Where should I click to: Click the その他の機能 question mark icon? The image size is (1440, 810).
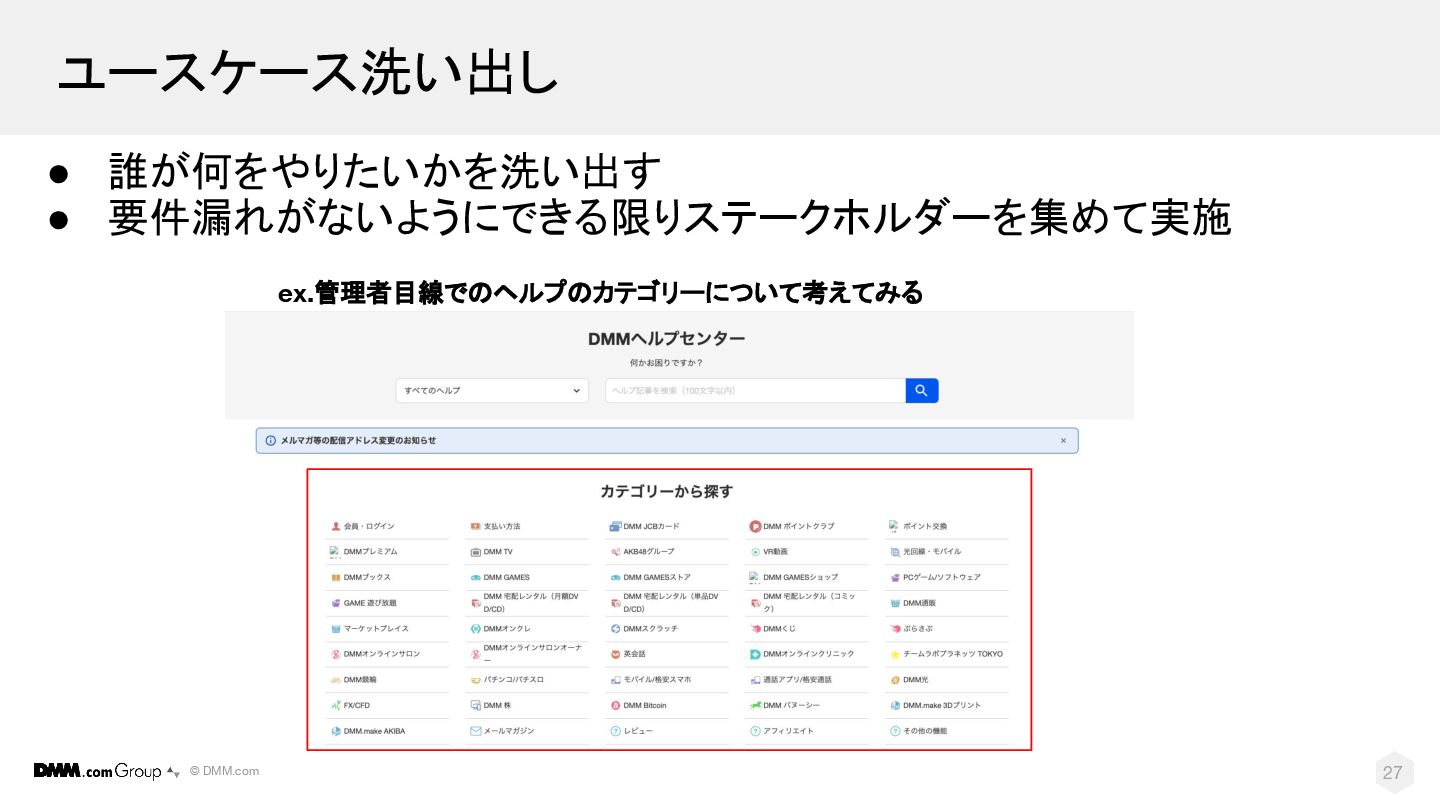896,731
